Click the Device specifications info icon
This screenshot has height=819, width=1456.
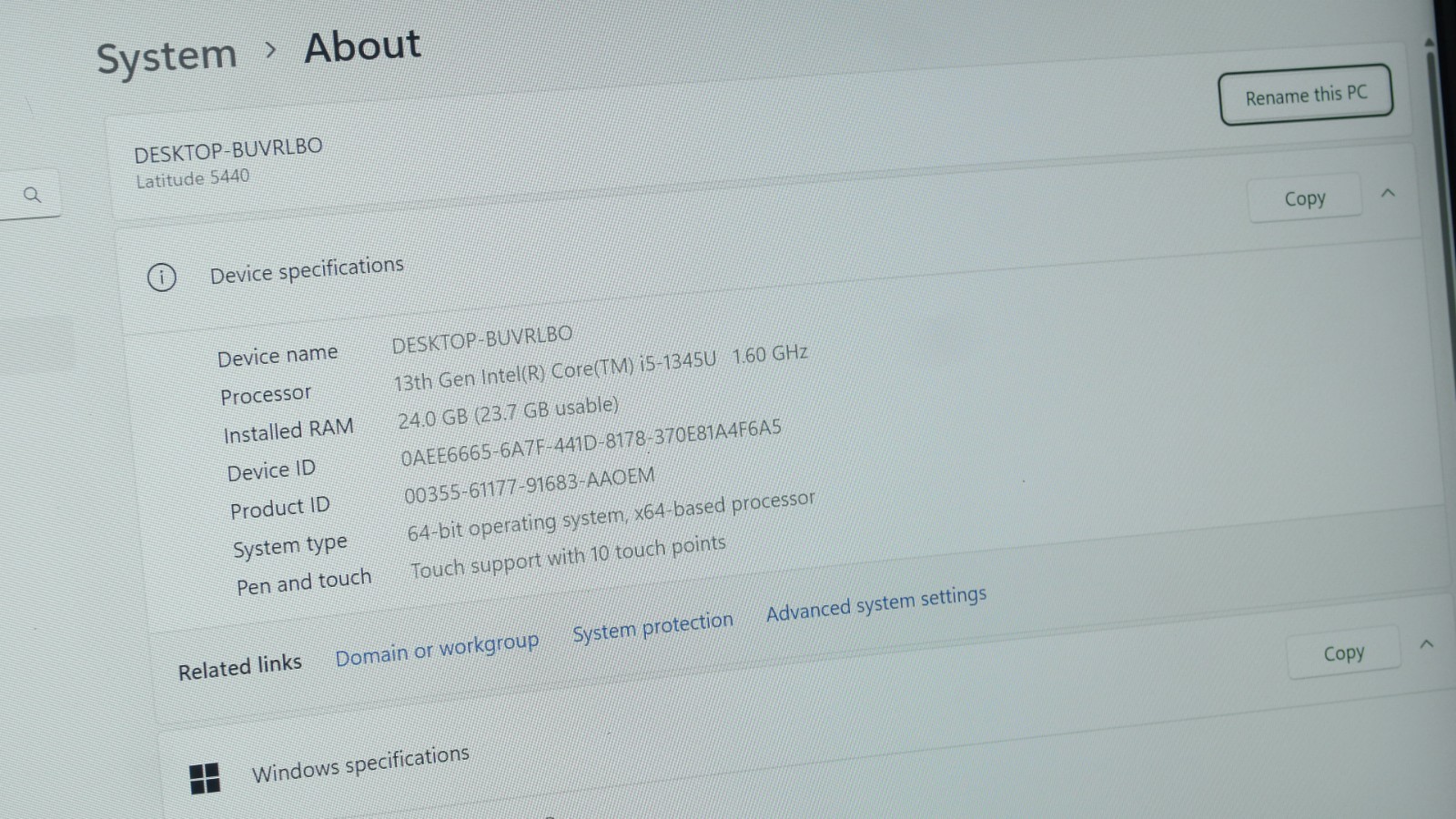[161, 277]
